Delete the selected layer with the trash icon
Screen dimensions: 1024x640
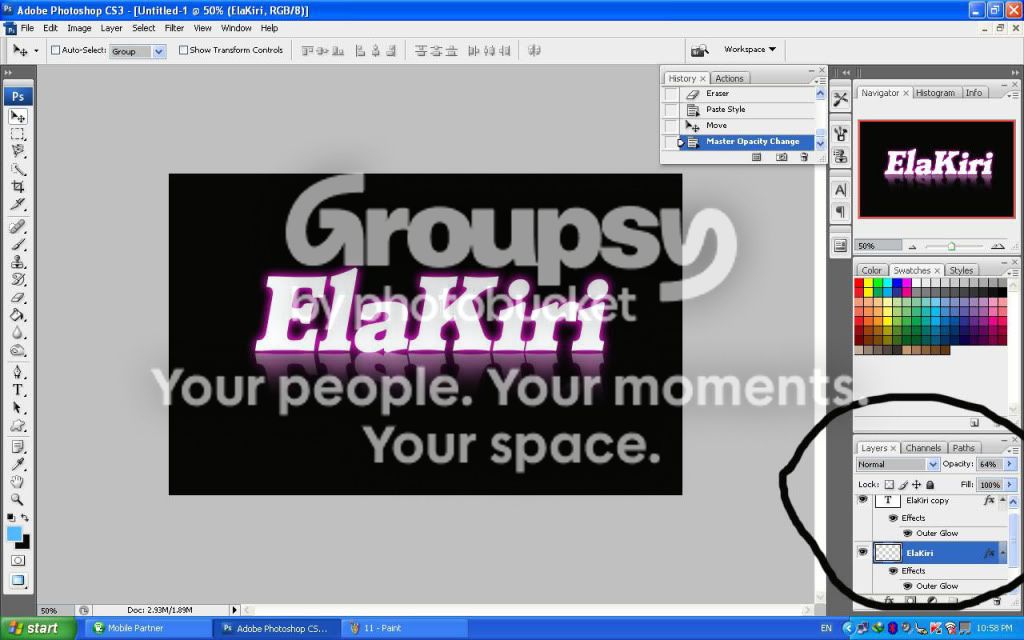[997, 600]
